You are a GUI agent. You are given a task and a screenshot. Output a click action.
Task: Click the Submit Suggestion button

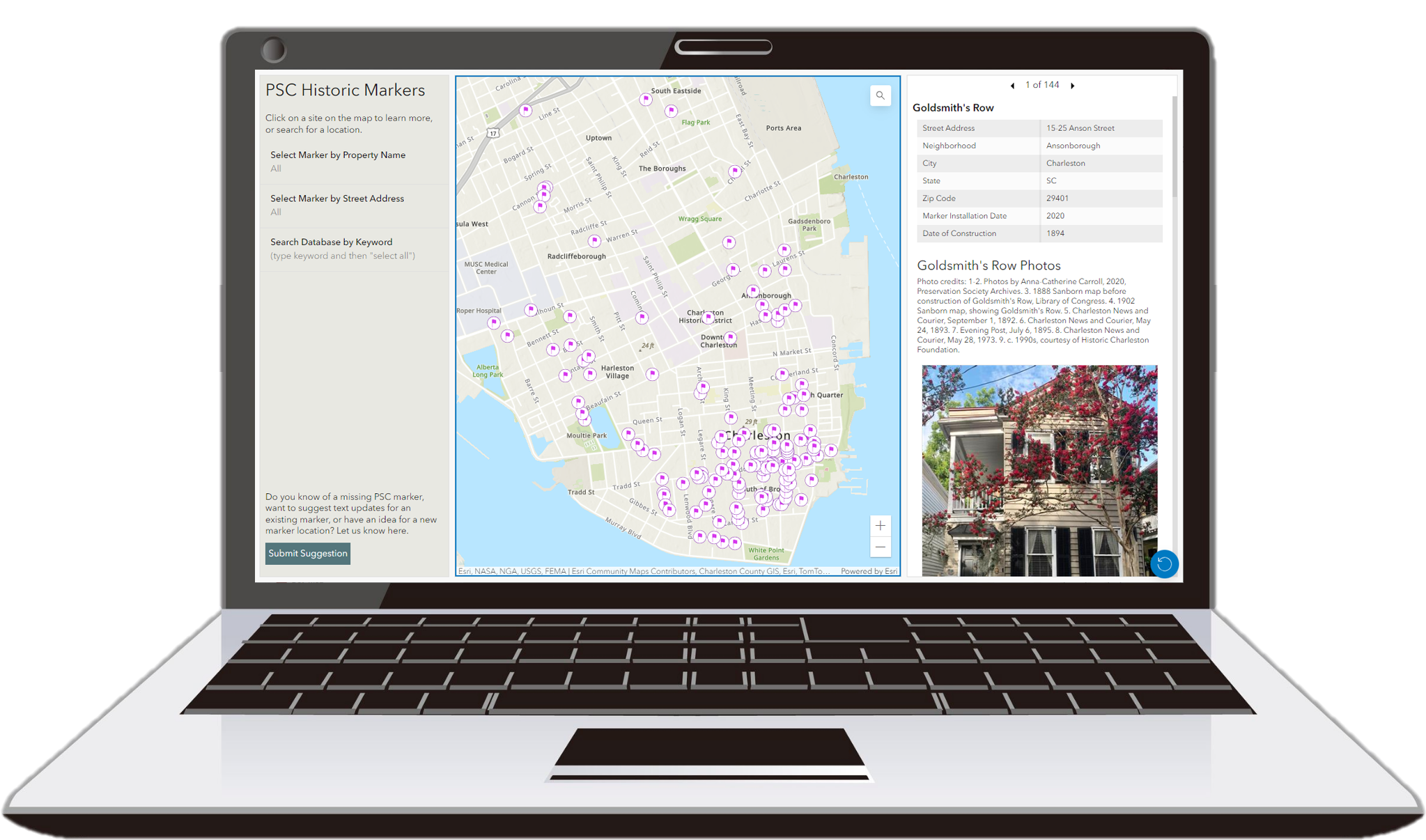(307, 553)
